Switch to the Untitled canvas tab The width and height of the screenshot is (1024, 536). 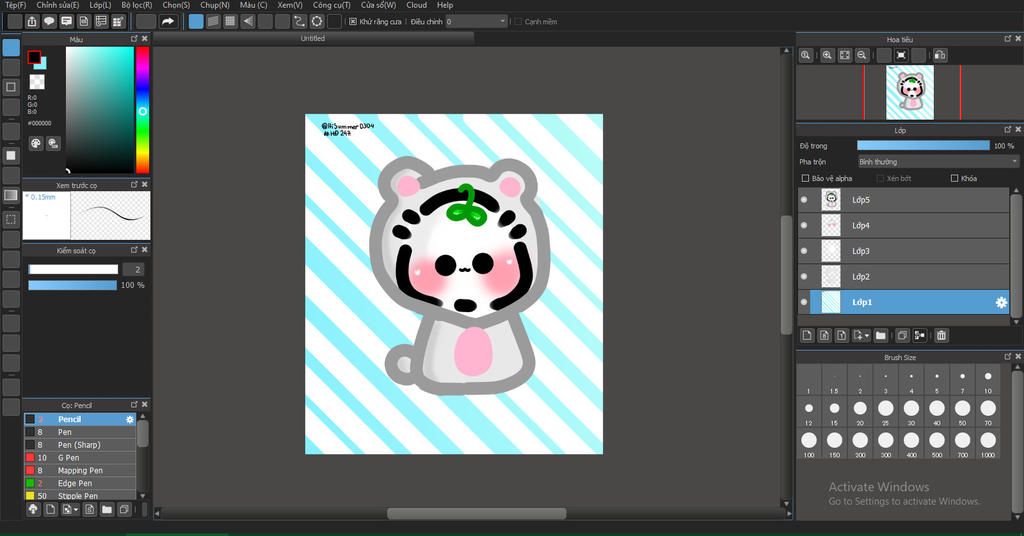tap(313, 39)
